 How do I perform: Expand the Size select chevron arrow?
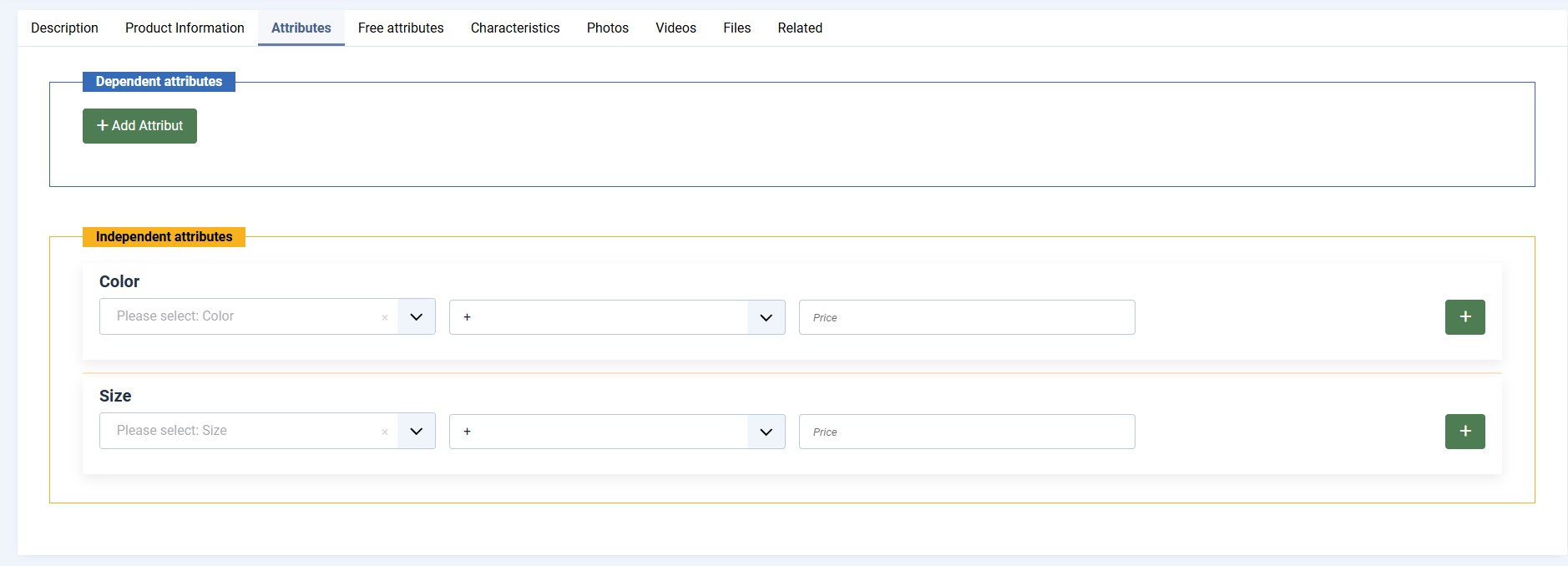click(417, 432)
